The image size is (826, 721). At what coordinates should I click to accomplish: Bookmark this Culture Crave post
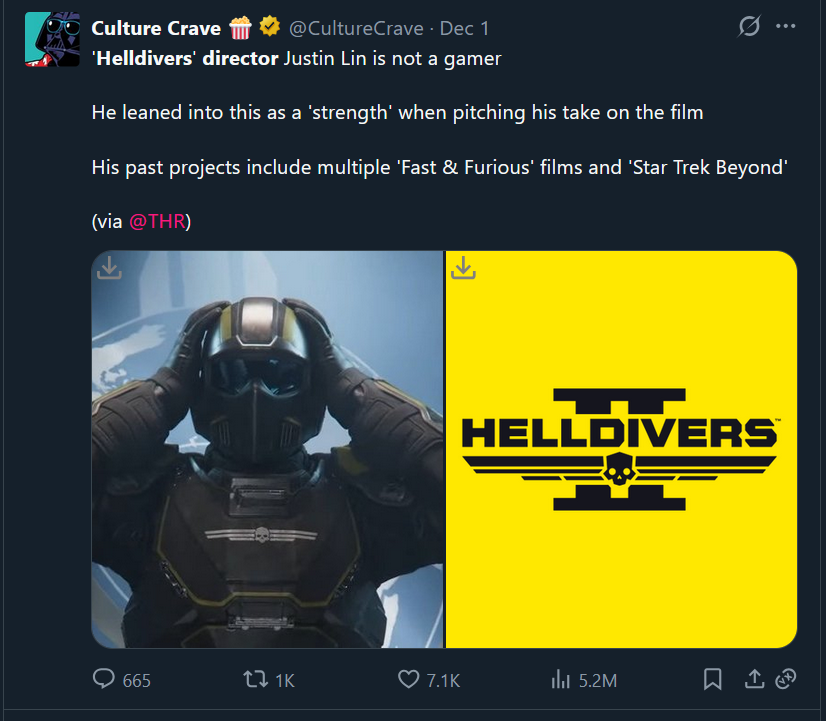click(x=712, y=679)
